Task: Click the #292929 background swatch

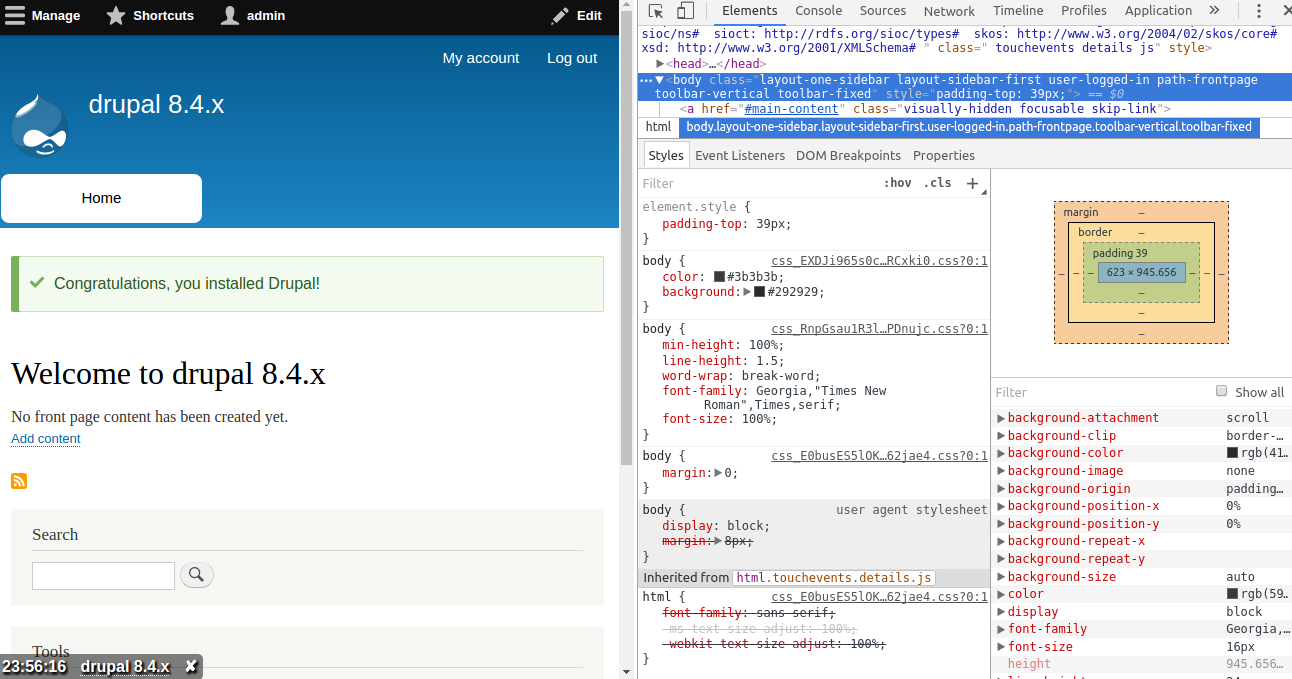Action: point(759,292)
